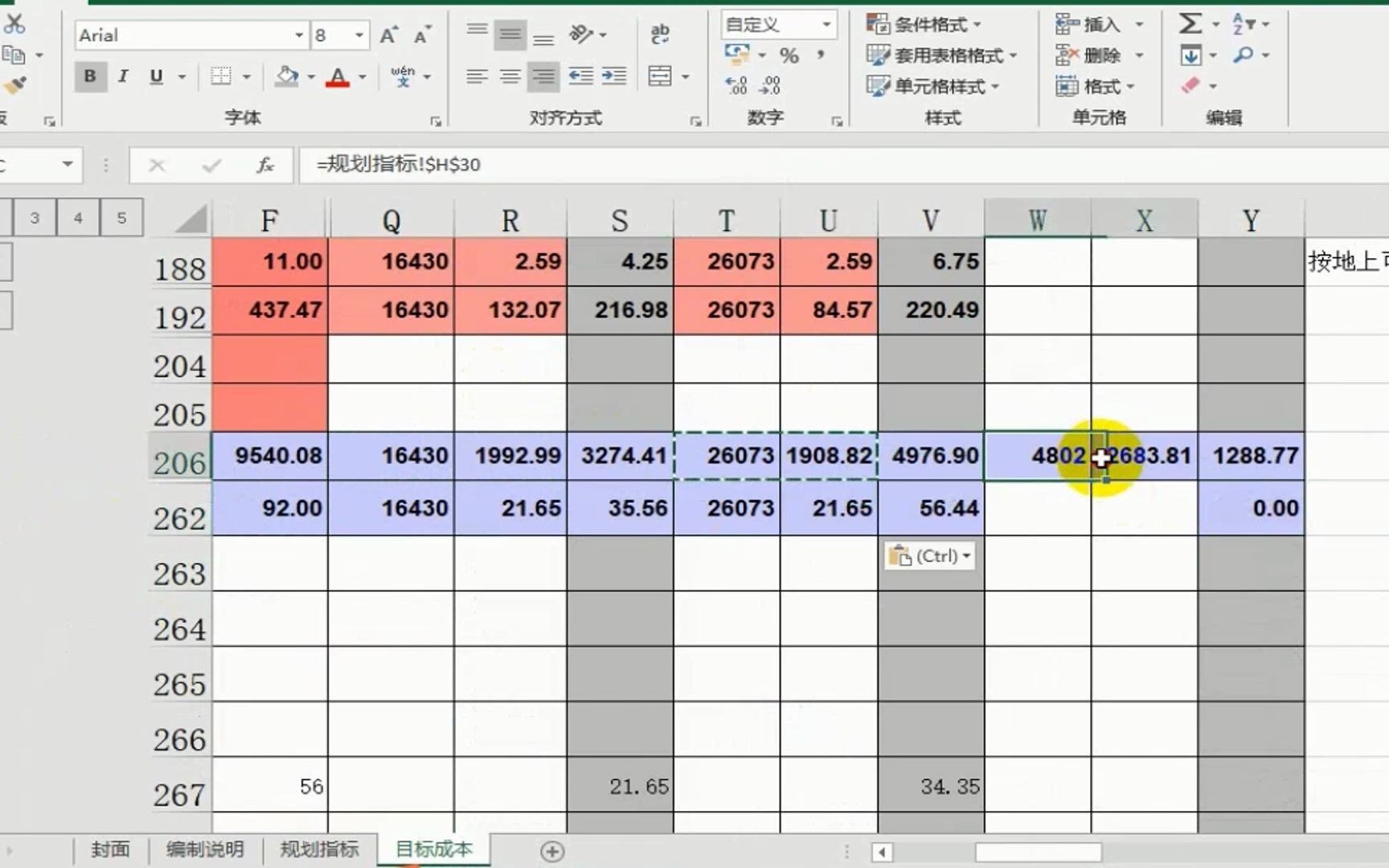Click the Percent Style icon
This screenshot has width=1389, height=868.
click(789, 55)
